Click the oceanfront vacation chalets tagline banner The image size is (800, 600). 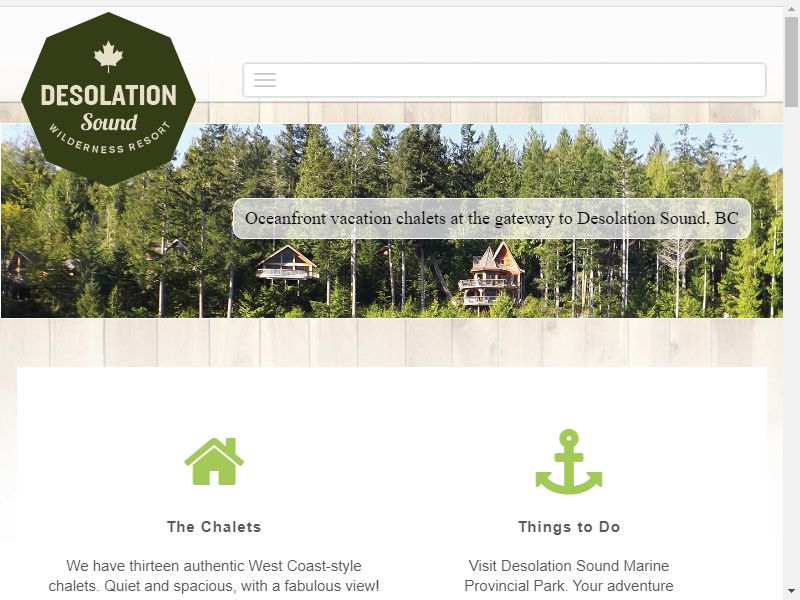(492, 218)
